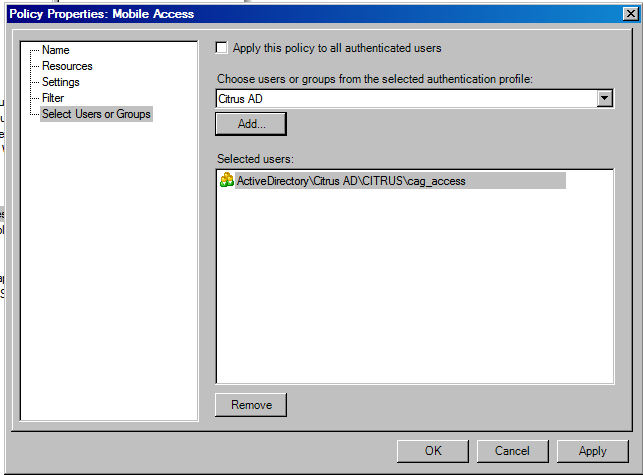Go to the Resources section
The image size is (643, 475).
[x=67, y=66]
